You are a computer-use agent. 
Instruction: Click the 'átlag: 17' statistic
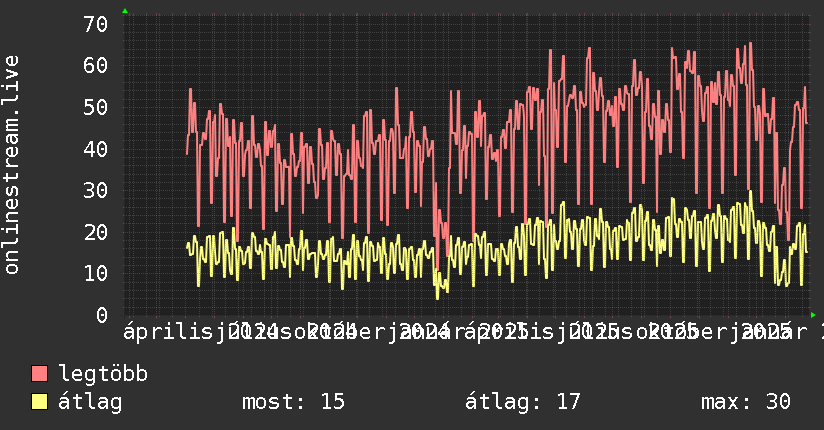coord(523,402)
